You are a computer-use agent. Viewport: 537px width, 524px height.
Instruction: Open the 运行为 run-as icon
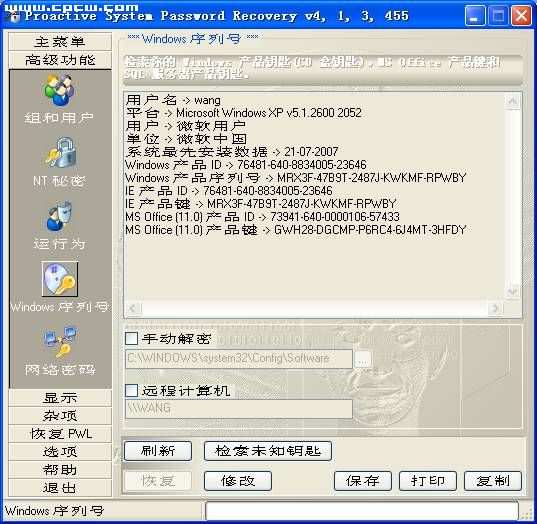coord(60,216)
